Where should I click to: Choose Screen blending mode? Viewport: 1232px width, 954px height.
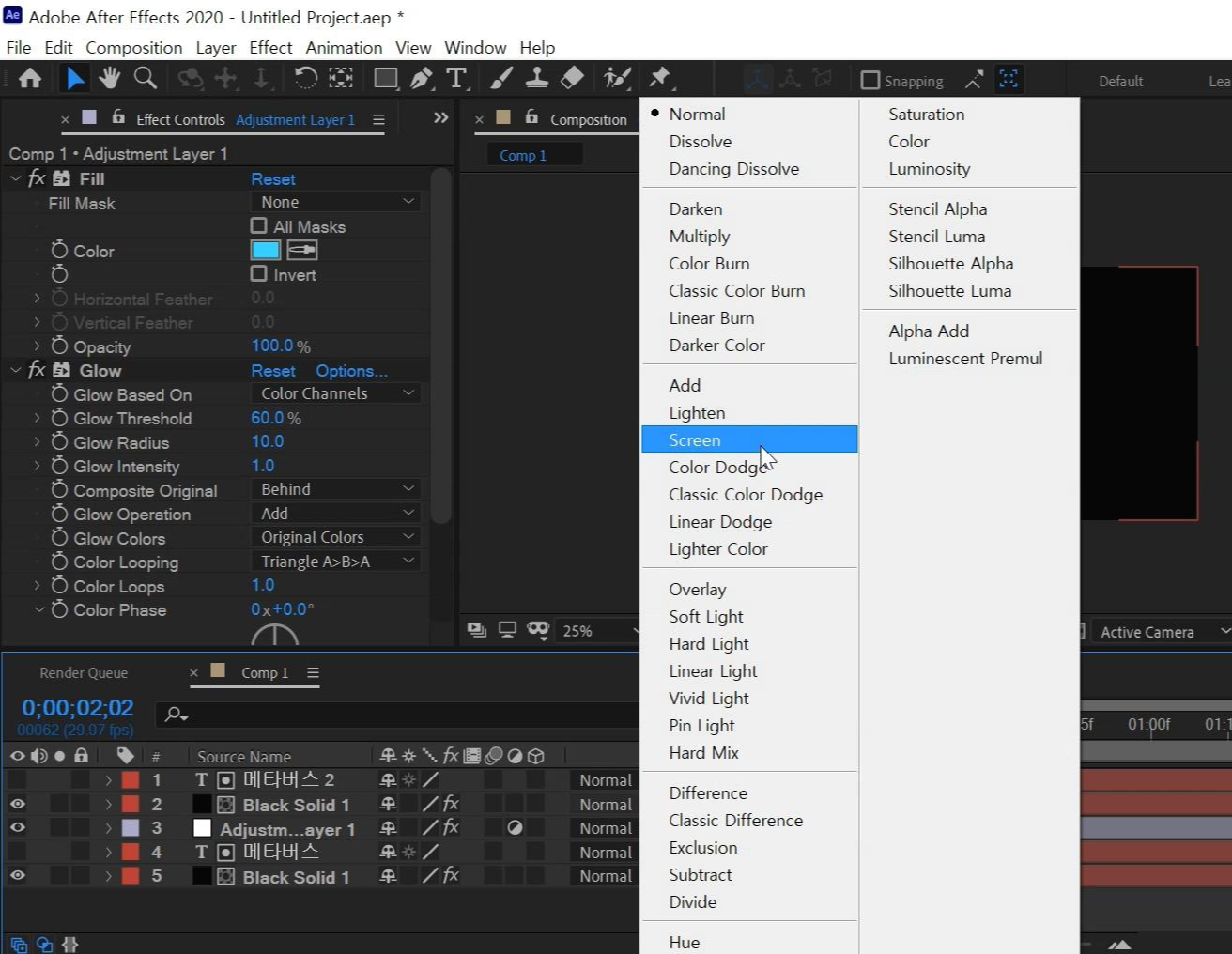point(749,439)
